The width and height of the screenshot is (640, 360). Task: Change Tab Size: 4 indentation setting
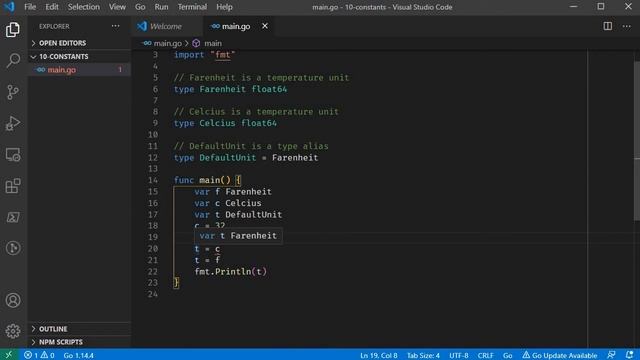(x=423, y=355)
